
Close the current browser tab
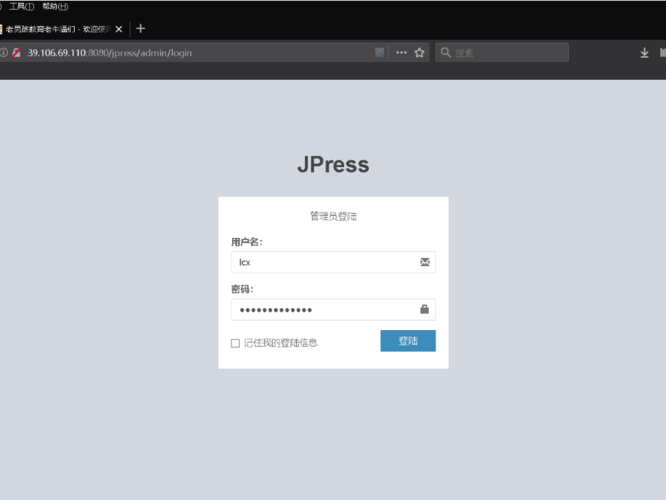pyautogui.click(x=119, y=29)
